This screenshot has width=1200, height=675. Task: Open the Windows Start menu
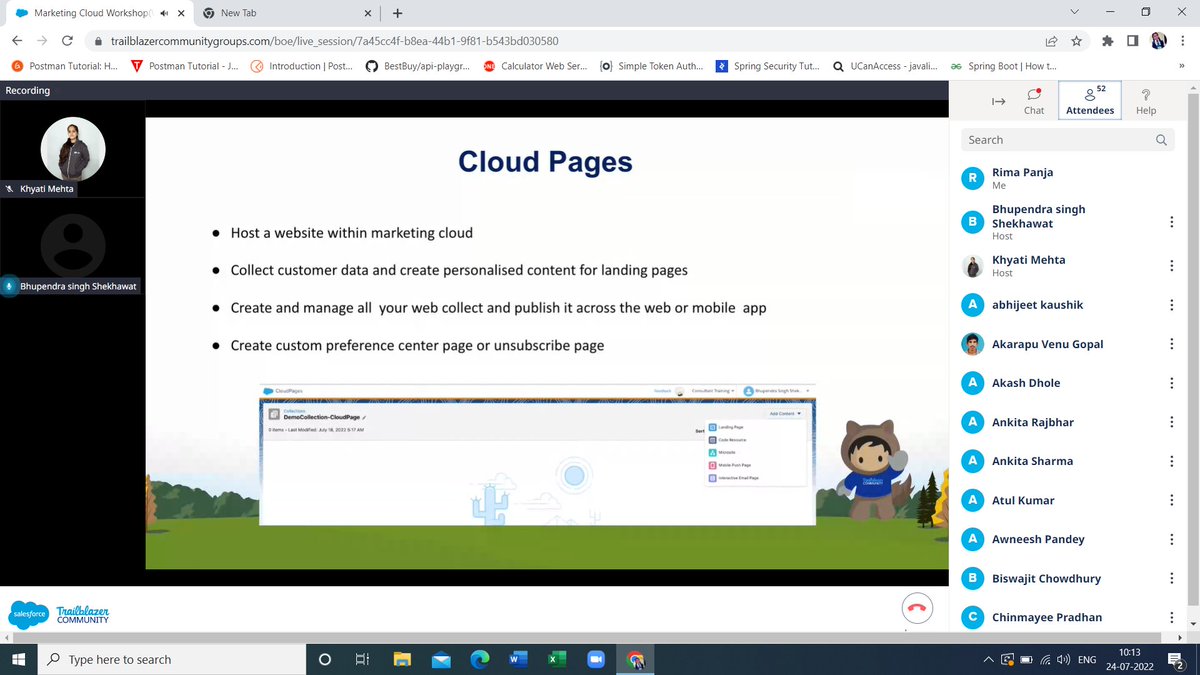(x=18, y=659)
